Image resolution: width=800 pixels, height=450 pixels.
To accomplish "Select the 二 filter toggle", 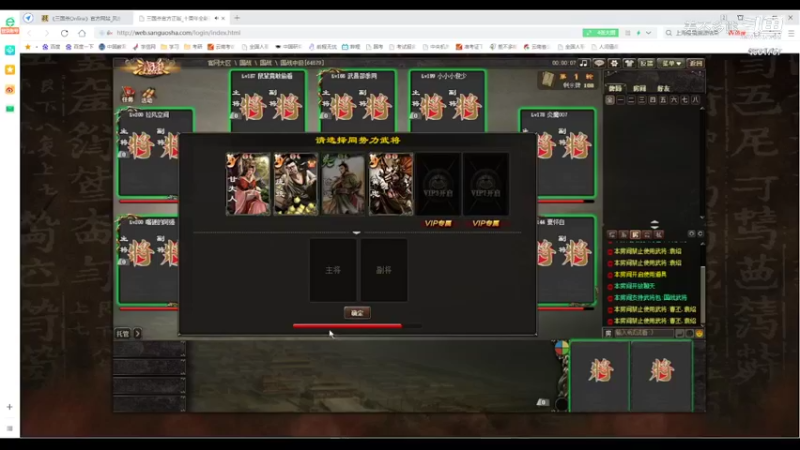I will (631, 100).
